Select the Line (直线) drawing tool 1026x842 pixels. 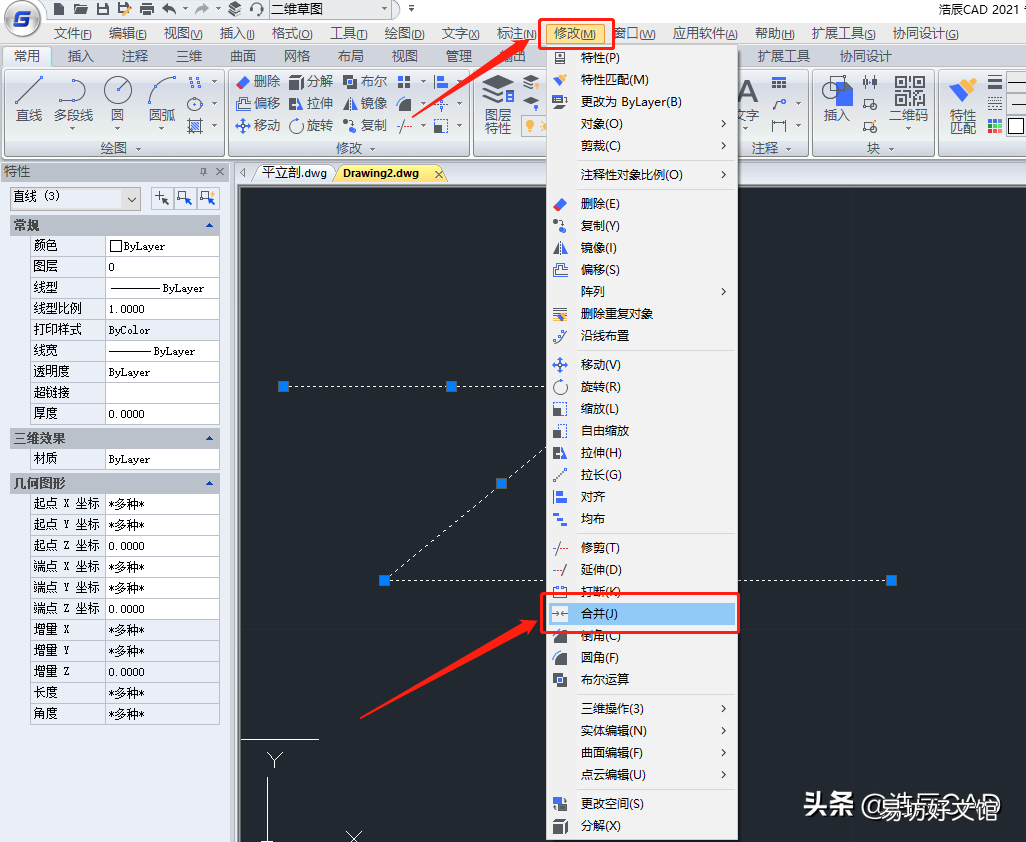tap(29, 99)
